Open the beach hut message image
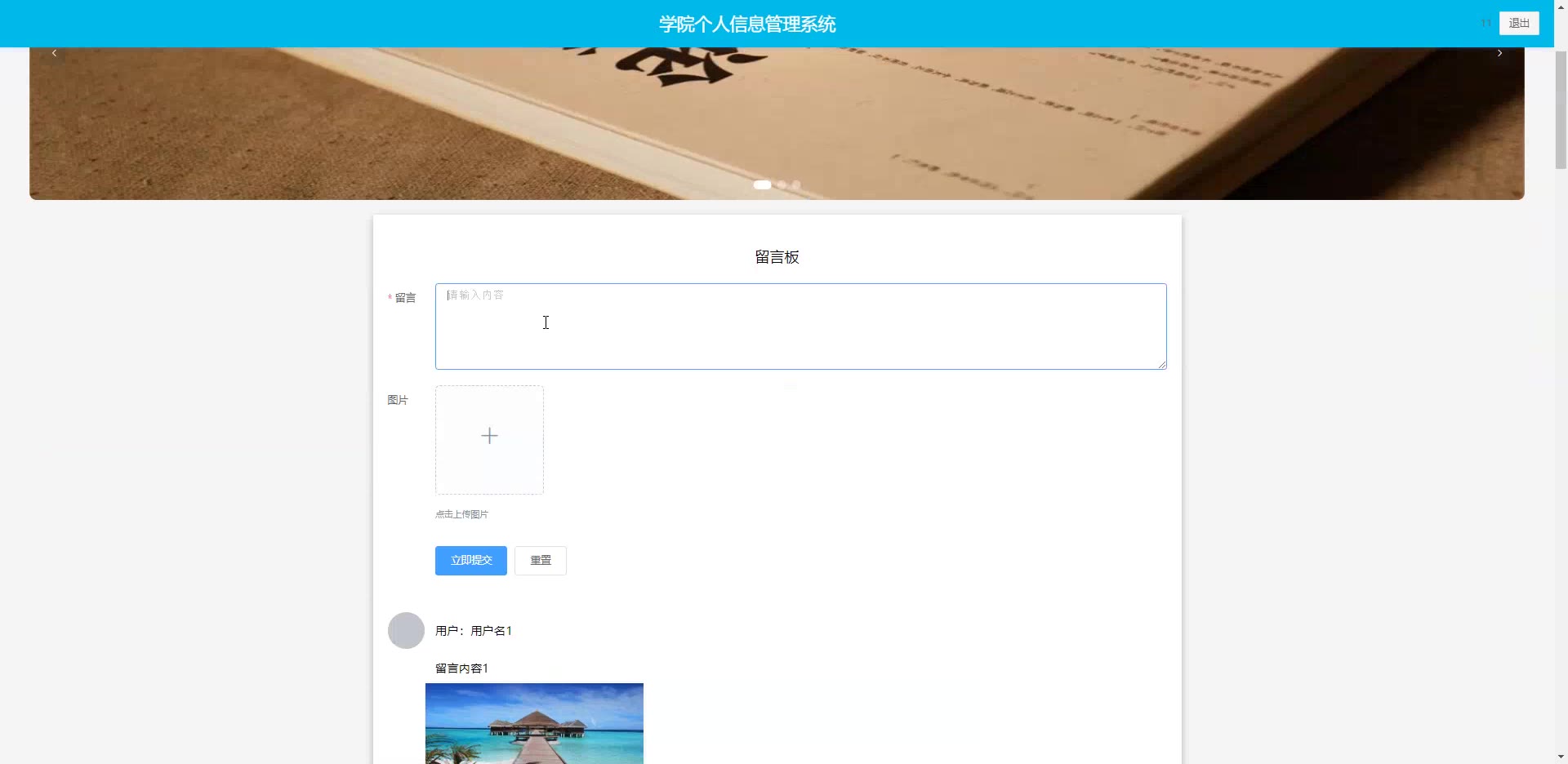This screenshot has height=764, width=1568. 534,724
